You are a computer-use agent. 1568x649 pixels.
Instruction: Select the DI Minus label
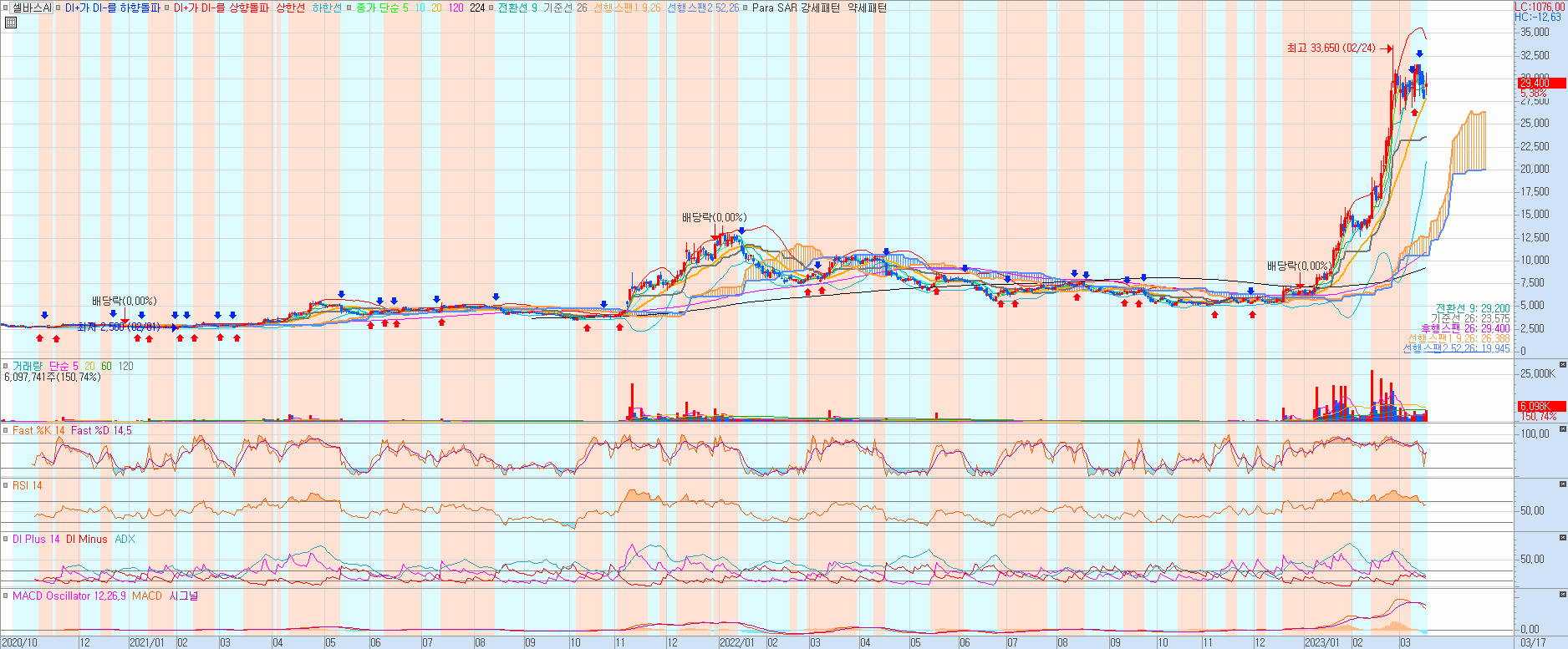click(x=87, y=539)
